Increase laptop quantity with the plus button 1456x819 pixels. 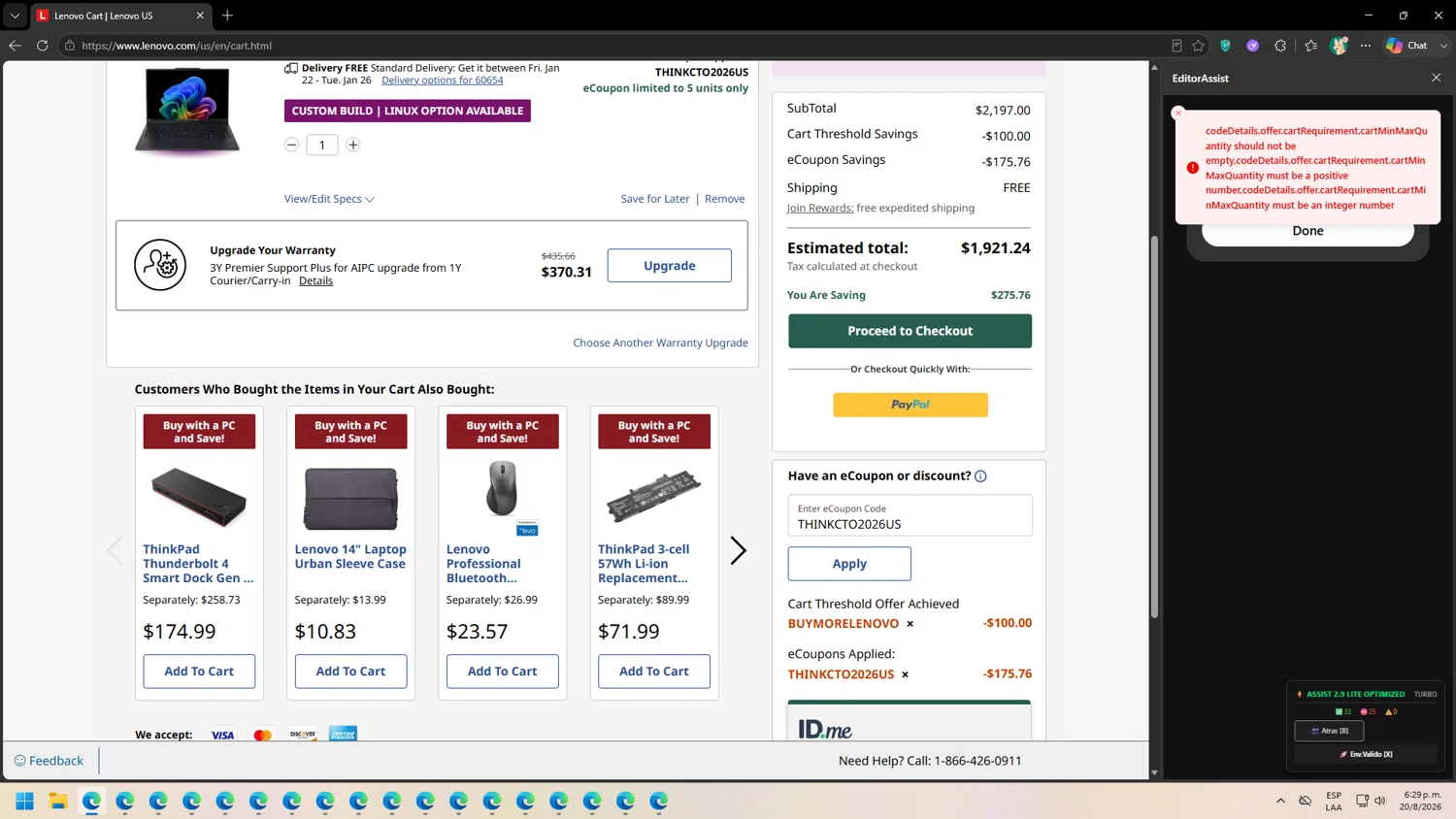click(x=353, y=145)
